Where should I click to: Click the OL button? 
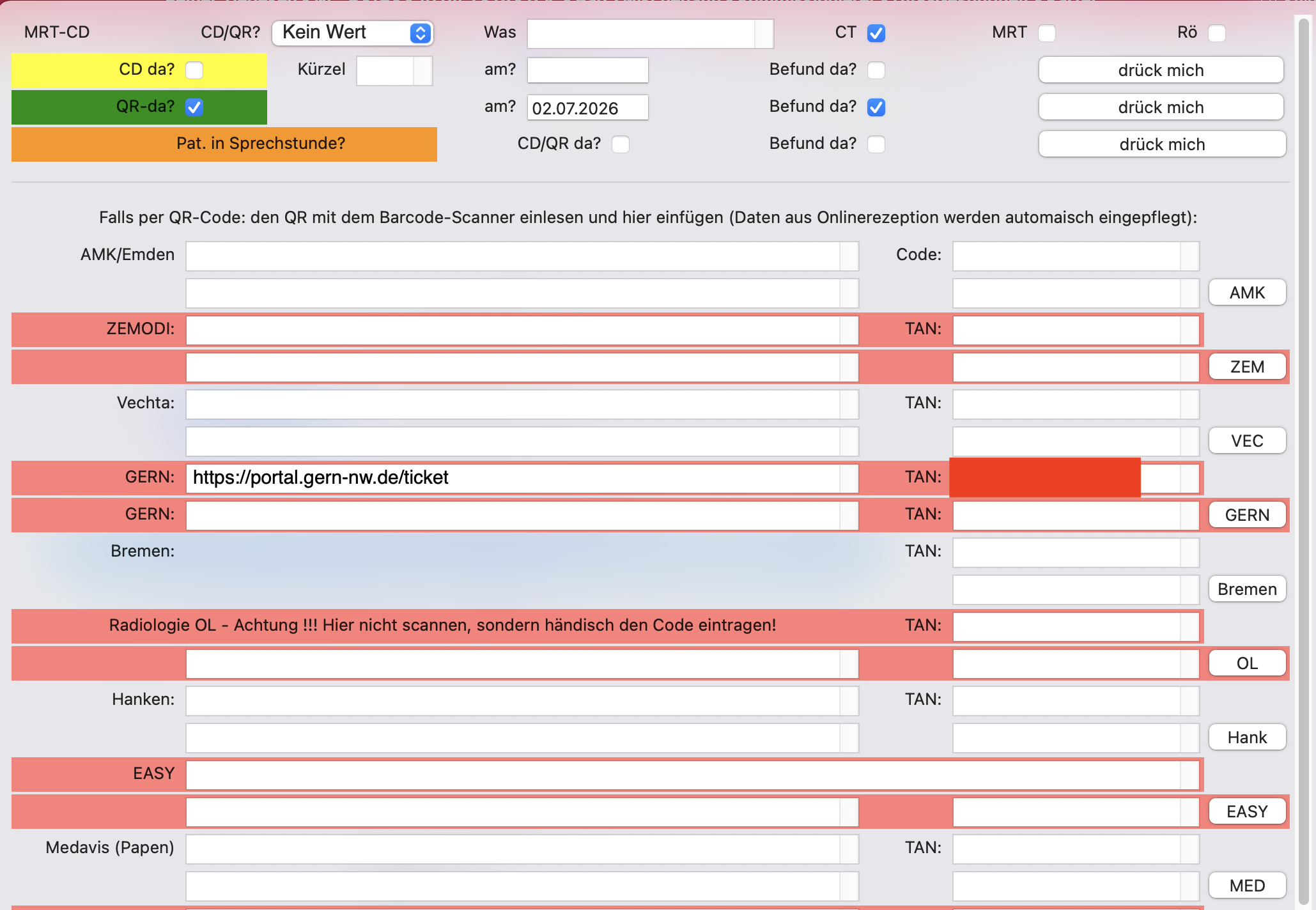coord(1247,663)
